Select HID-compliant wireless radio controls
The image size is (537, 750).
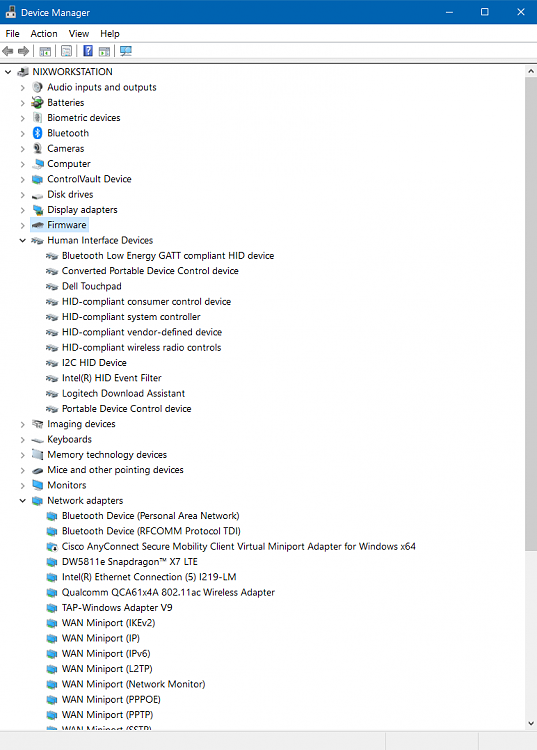[142, 347]
